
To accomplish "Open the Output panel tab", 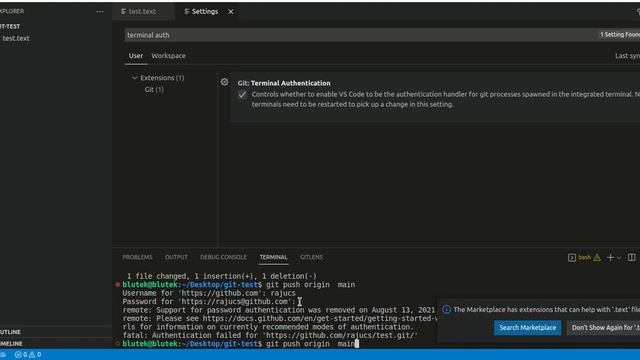I will pyautogui.click(x=176, y=257).
